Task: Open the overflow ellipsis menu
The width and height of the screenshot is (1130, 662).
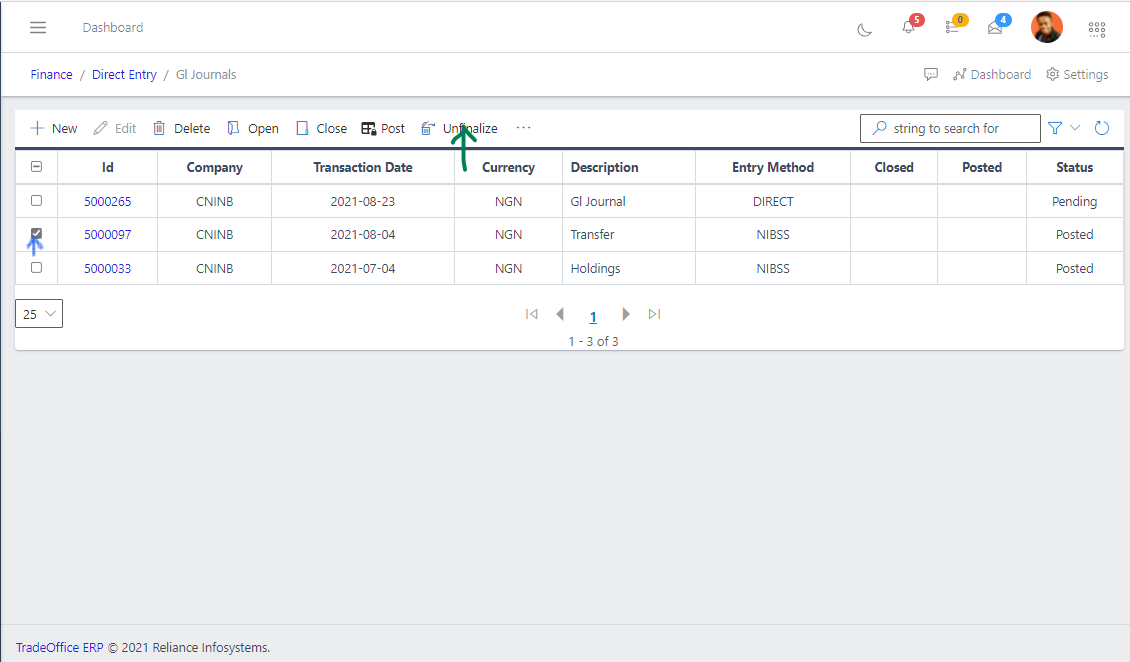Action: point(523,128)
